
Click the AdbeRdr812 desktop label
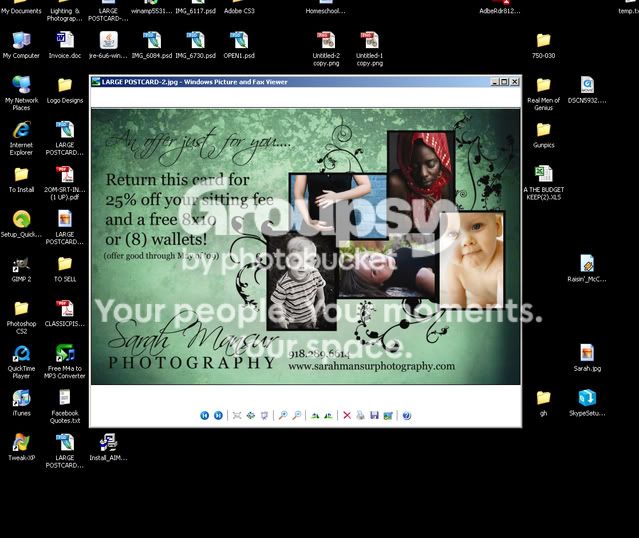(x=500, y=11)
